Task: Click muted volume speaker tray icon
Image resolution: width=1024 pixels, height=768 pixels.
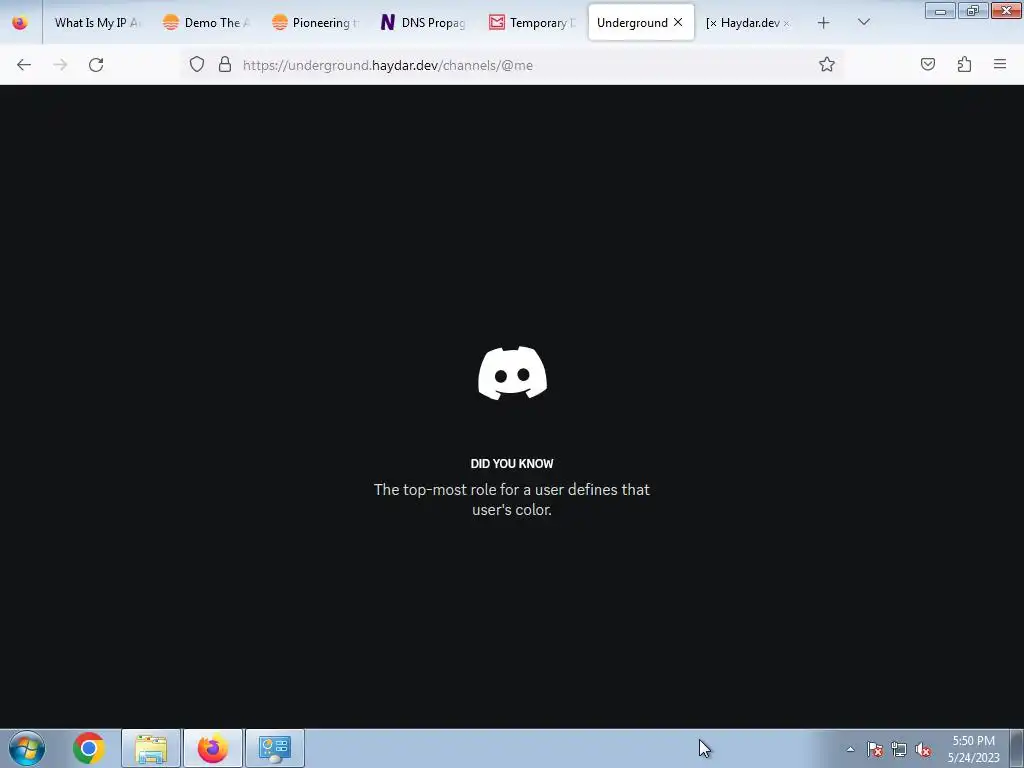Action: [x=923, y=749]
